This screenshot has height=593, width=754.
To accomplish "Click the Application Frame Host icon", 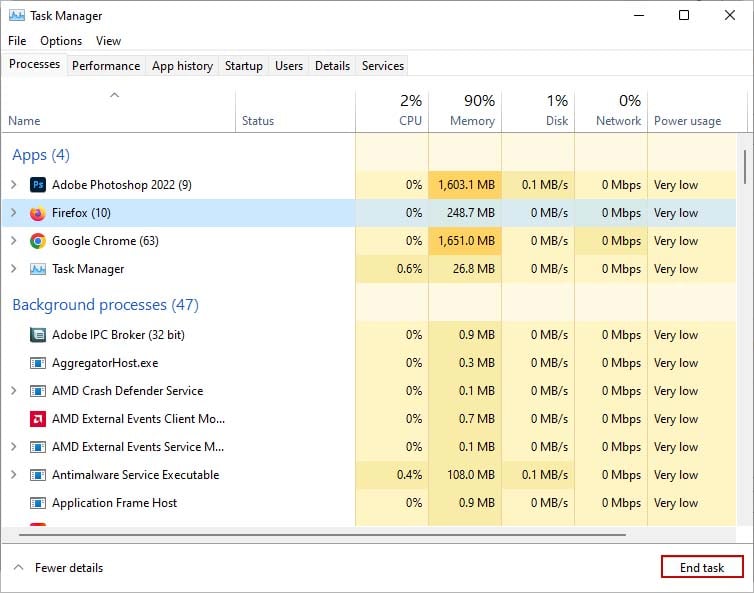I will pos(38,503).
